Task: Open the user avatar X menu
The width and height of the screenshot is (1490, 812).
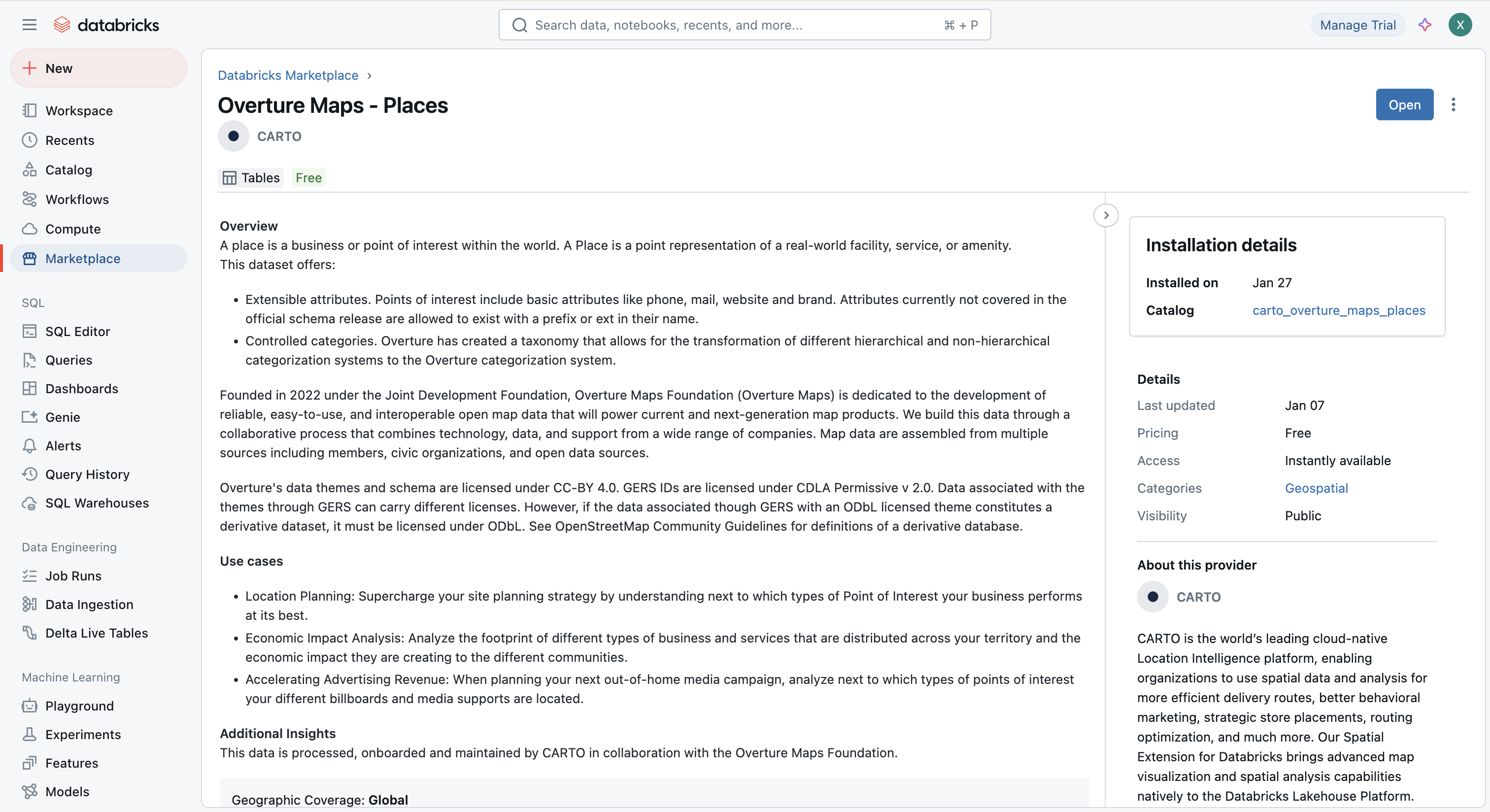Action: point(1460,25)
